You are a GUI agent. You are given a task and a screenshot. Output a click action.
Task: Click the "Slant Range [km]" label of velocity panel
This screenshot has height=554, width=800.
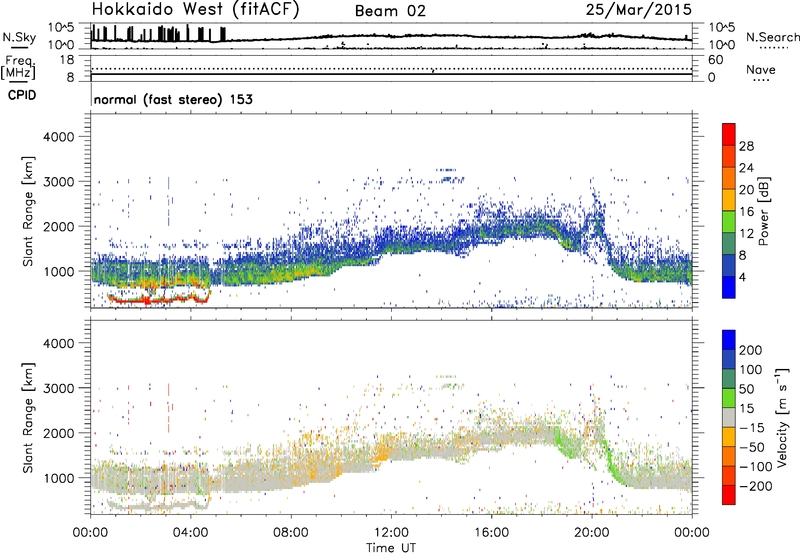click(x=28, y=418)
